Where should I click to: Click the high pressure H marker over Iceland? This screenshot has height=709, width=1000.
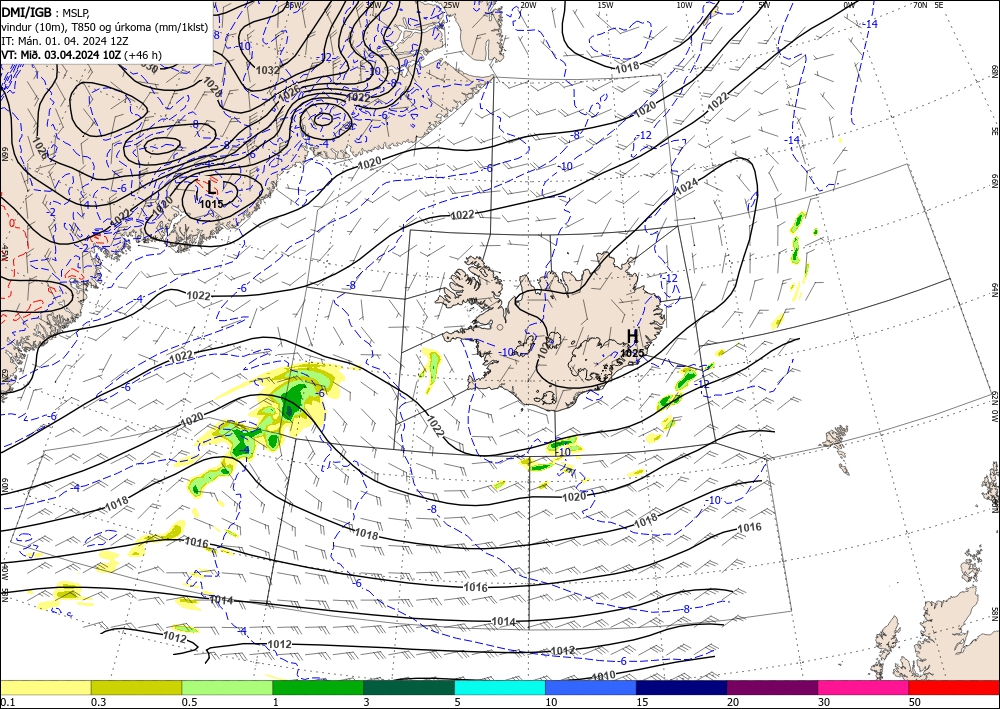pos(632,336)
